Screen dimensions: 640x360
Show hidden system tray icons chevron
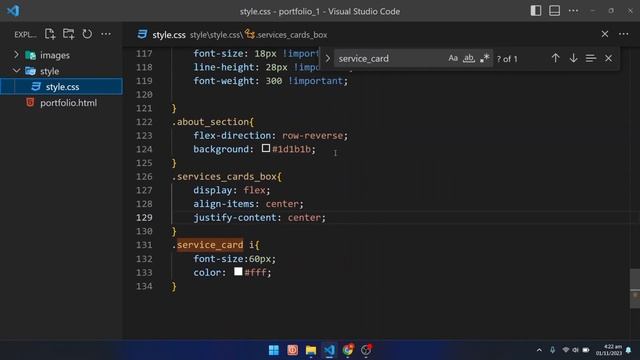[x=539, y=350]
